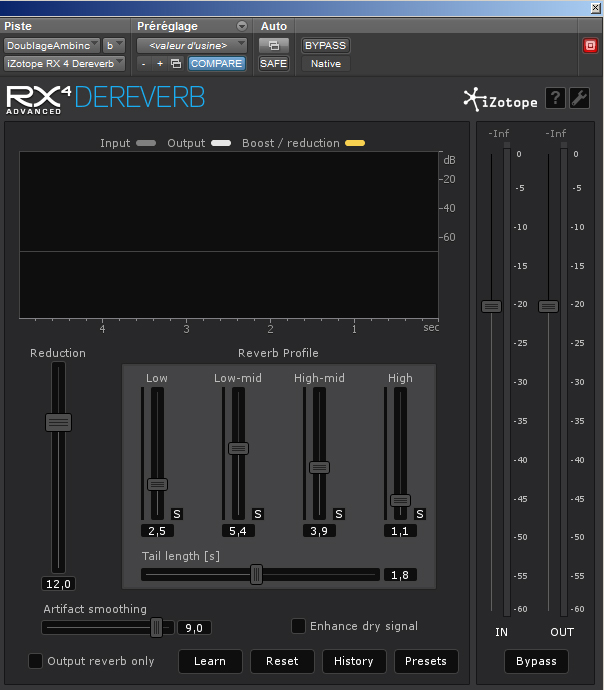The width and height of the screenshot is (604, 690).
Task: Click the High-mid value 3,9
Action: click(319, 531)
